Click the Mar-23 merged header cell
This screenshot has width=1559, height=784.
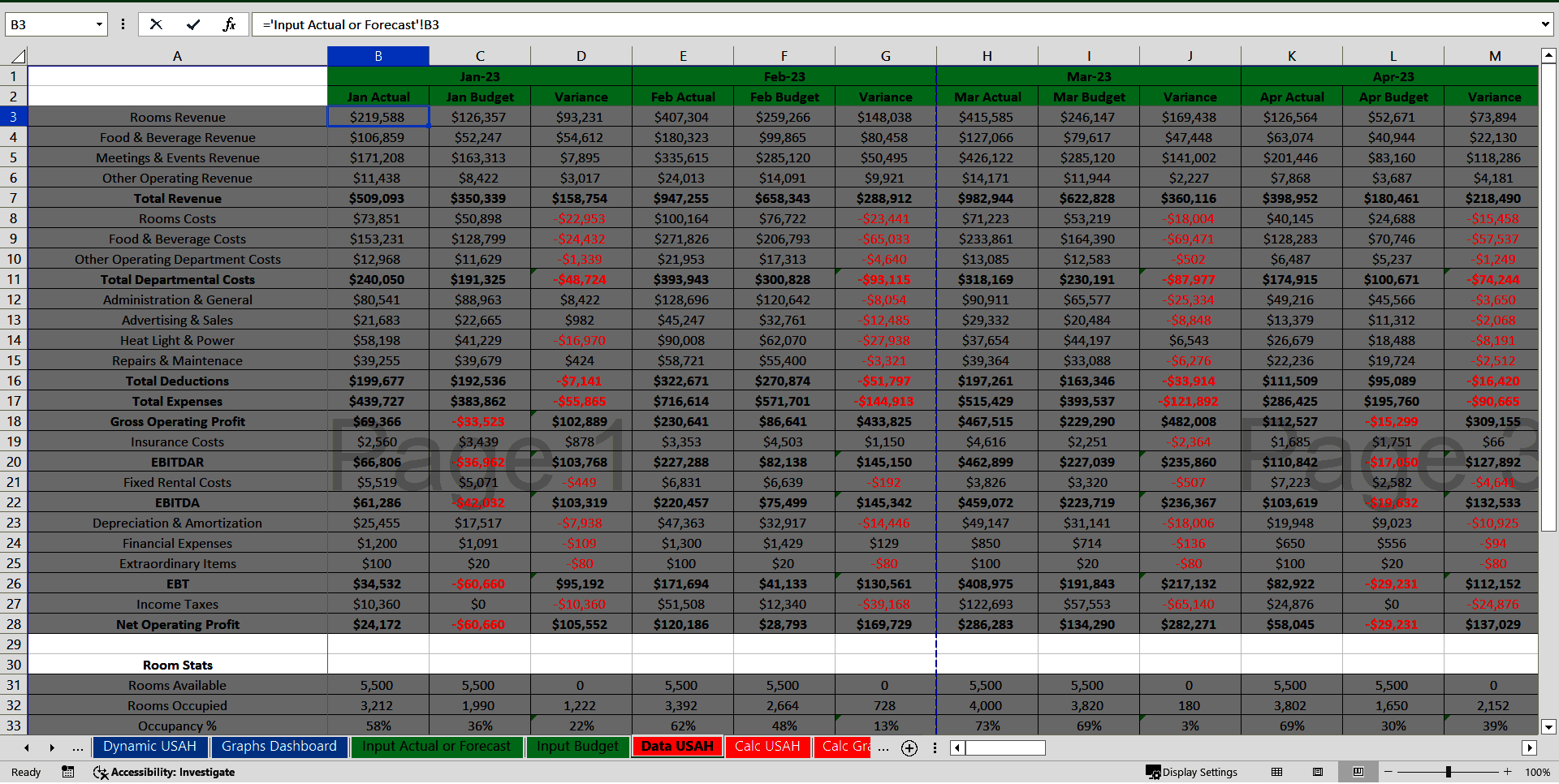[x=1089, y=76]
